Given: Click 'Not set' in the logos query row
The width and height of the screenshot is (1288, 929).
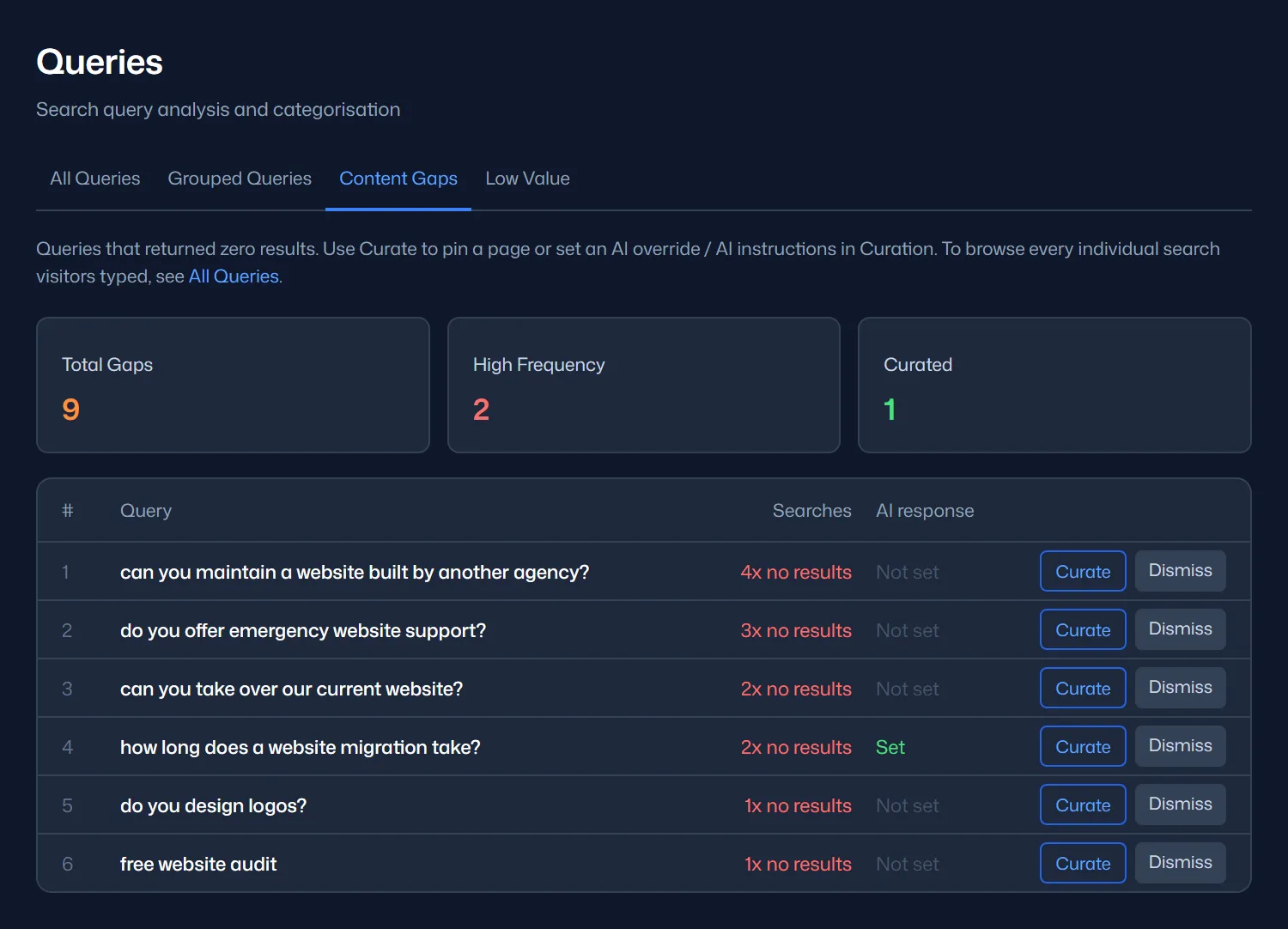Looking at the screenshot, I should click(x=907, y=805).
